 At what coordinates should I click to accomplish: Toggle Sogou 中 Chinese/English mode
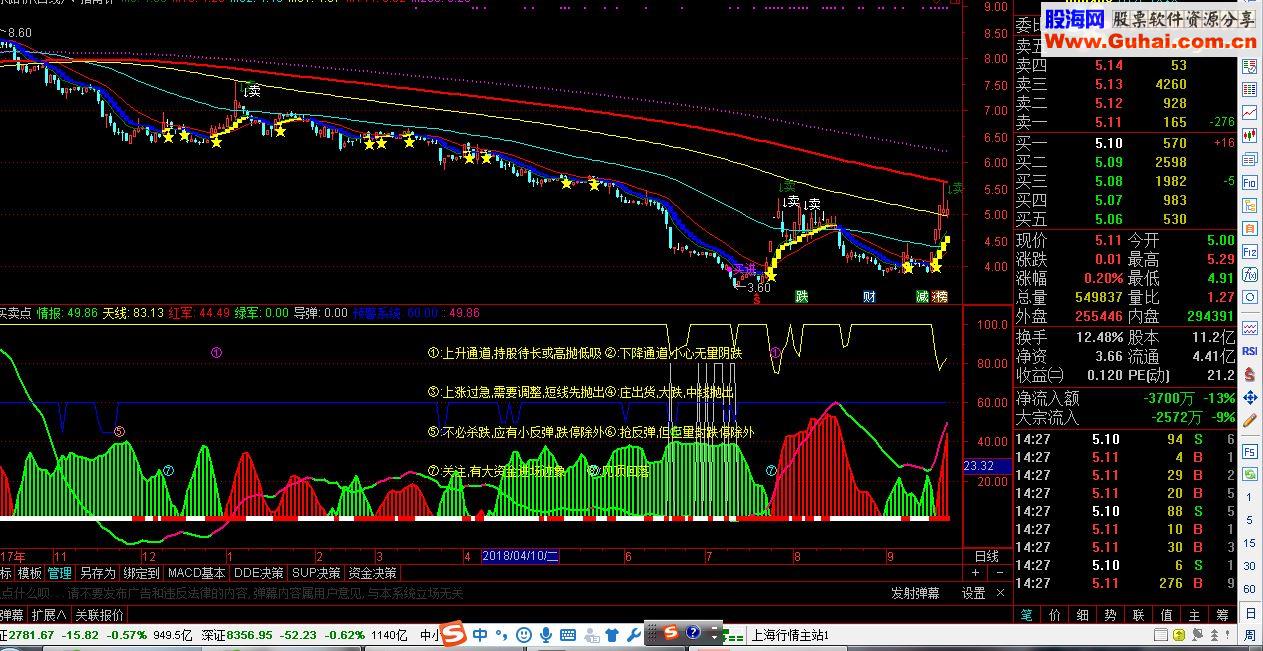(480, 635)
